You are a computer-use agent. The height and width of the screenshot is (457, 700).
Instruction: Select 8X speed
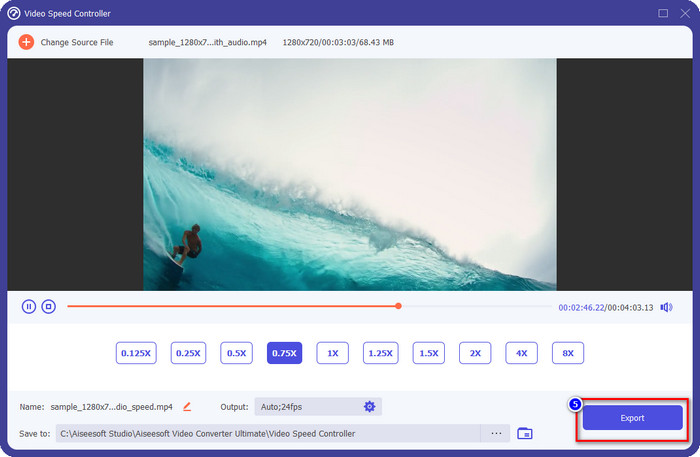click(568, 353)
